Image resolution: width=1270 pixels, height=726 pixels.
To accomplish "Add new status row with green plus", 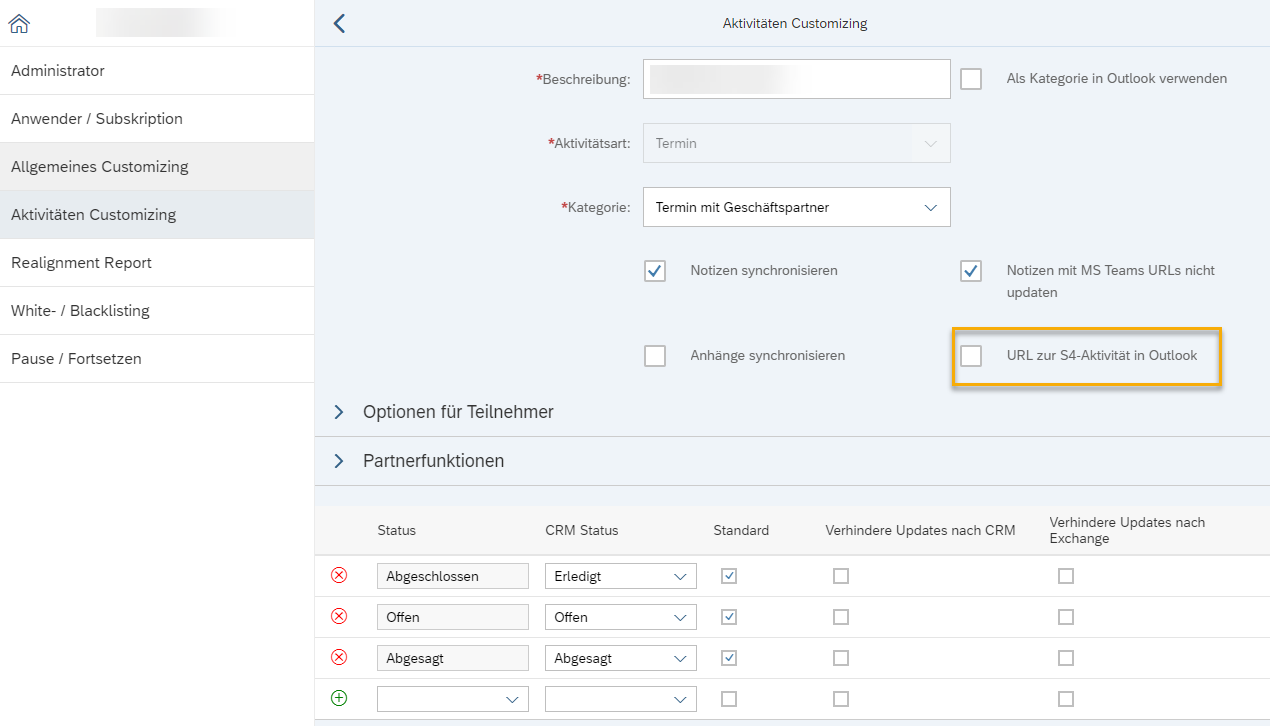I will [339, 698].
